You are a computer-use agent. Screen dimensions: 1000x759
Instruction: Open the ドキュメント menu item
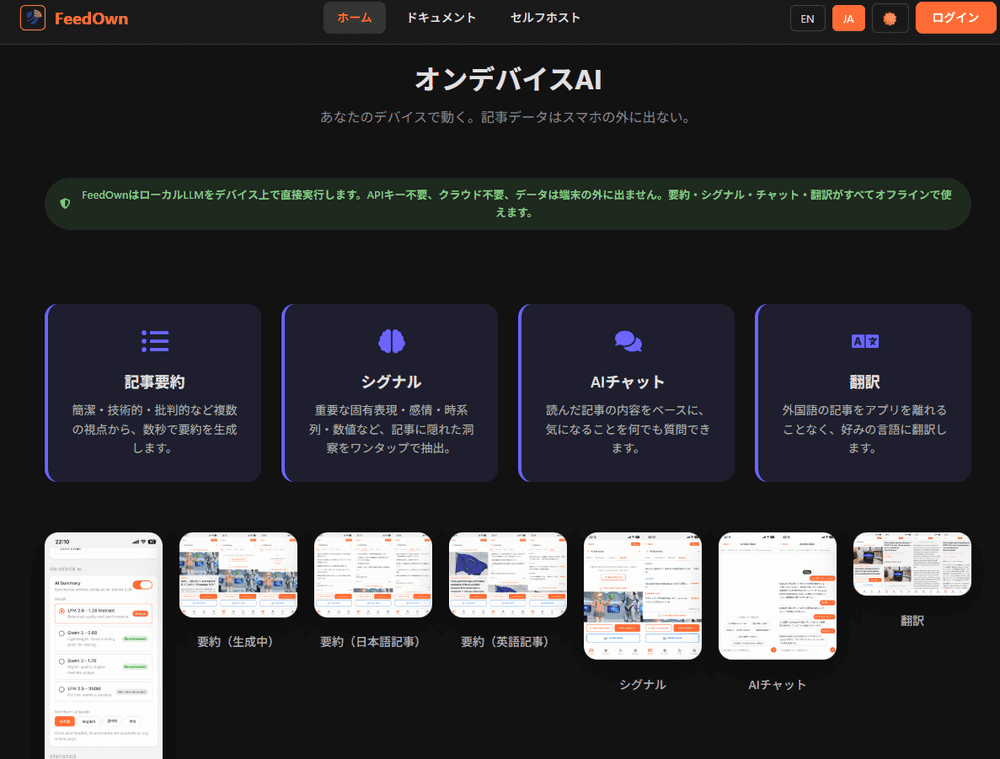click(441, 18)
